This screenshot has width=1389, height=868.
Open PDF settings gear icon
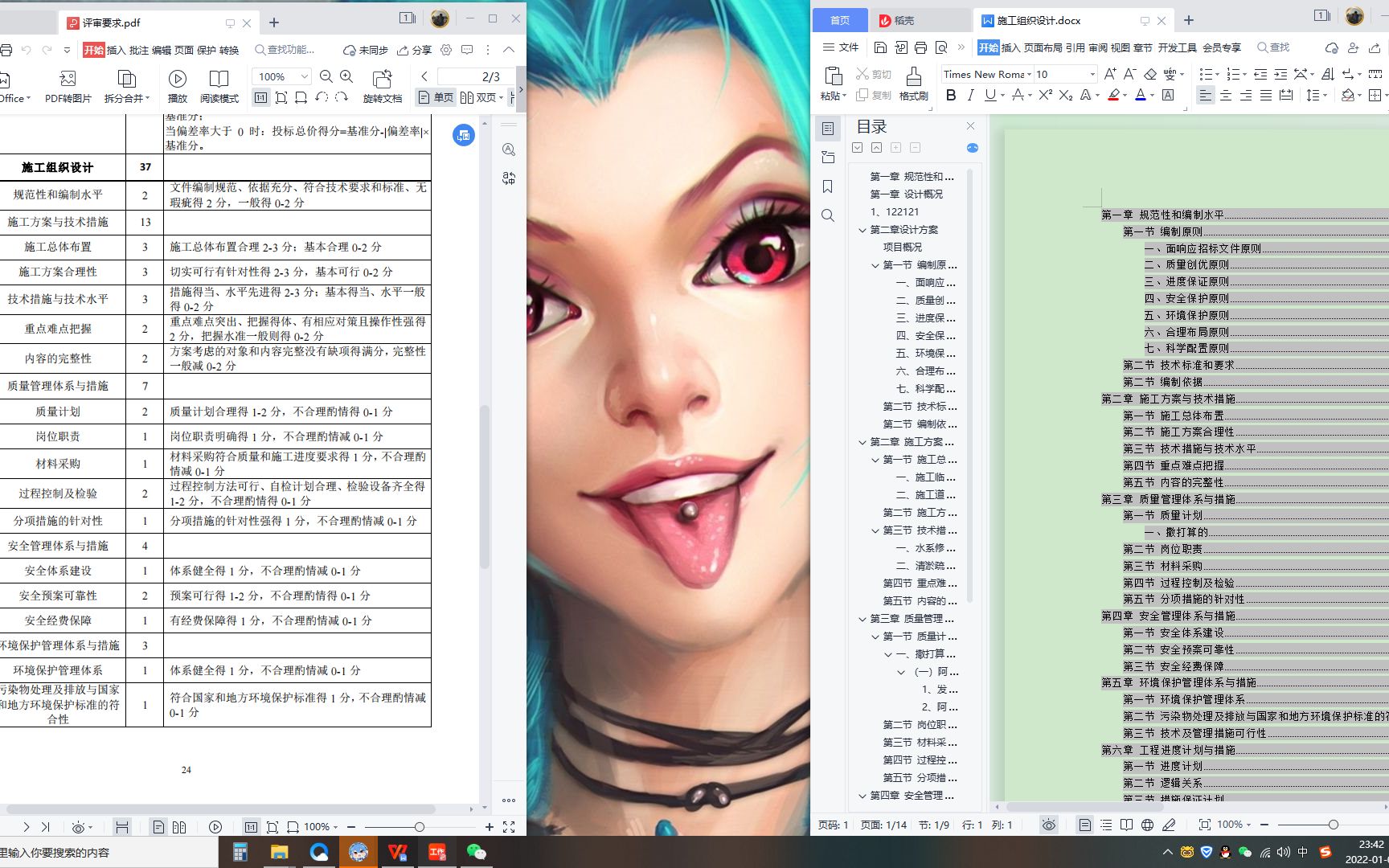(446, 50)
